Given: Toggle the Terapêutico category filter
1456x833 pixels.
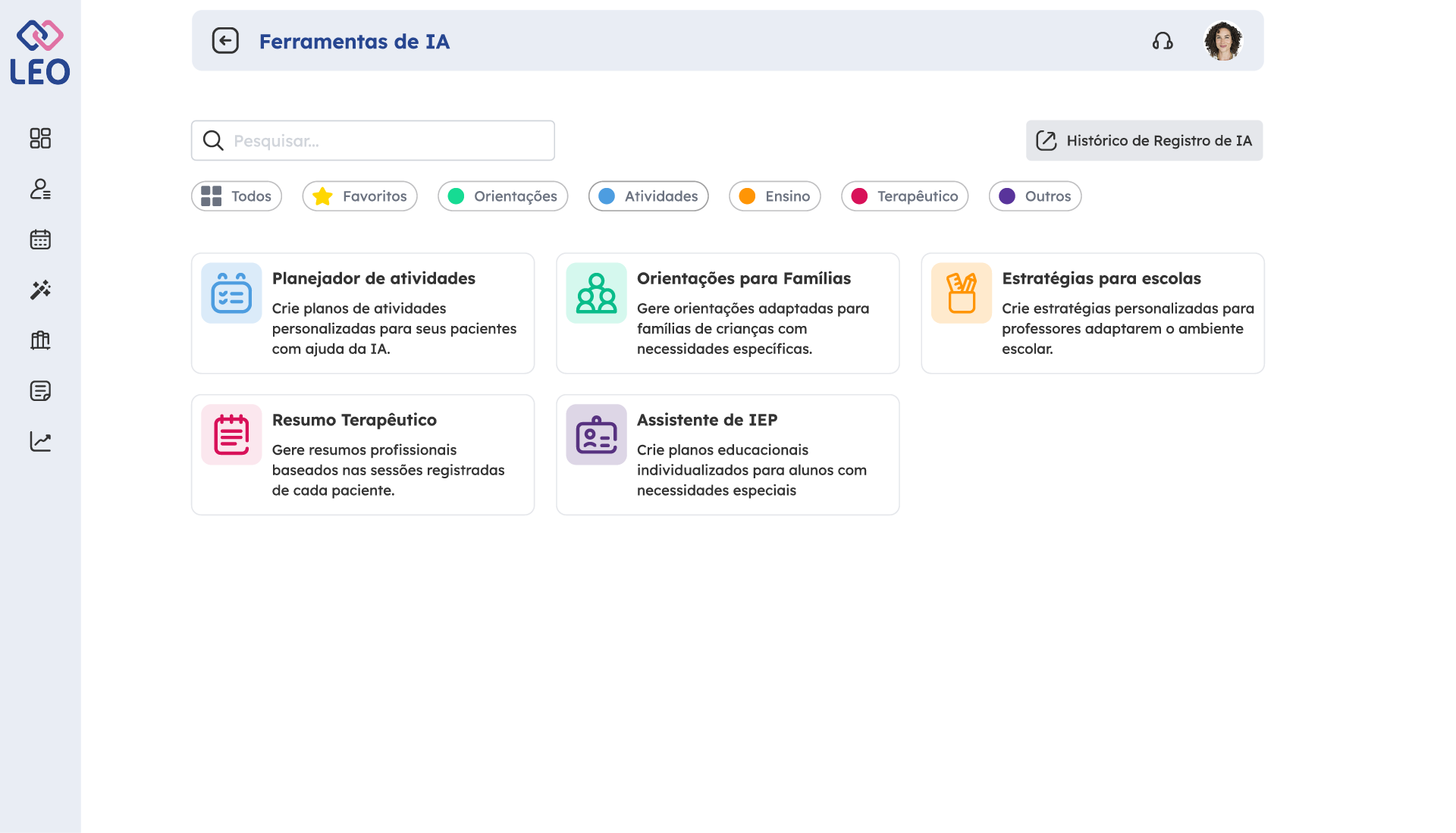Looking at the screenshot, I should [x=905, y=196].
